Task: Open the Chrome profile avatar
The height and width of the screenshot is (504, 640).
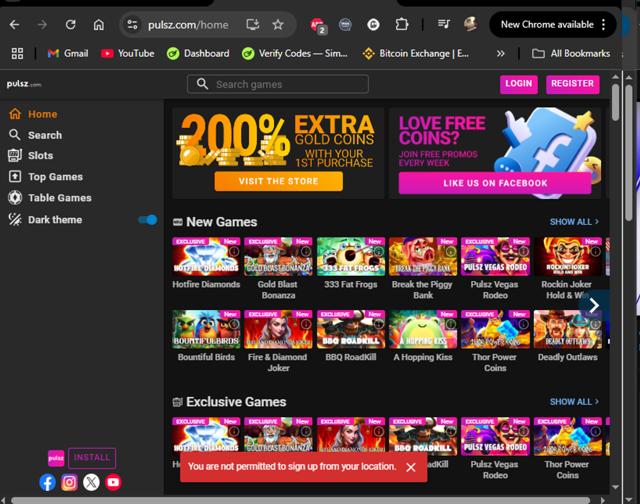Action: point(471,24)
